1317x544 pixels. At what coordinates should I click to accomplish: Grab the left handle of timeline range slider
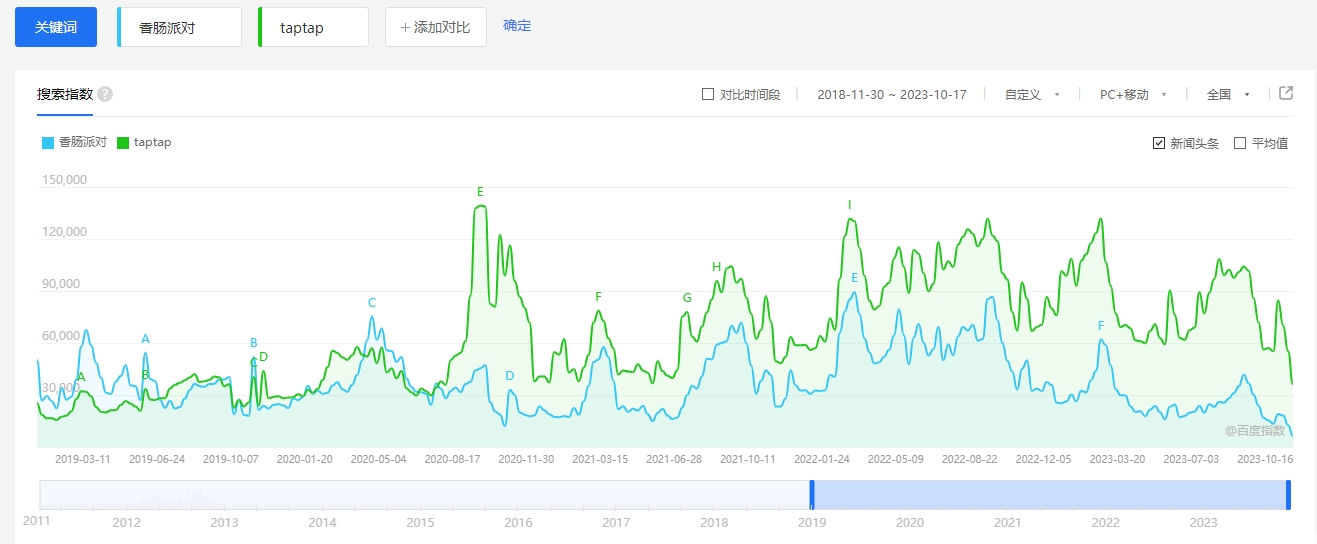click(x=812, y=495)
